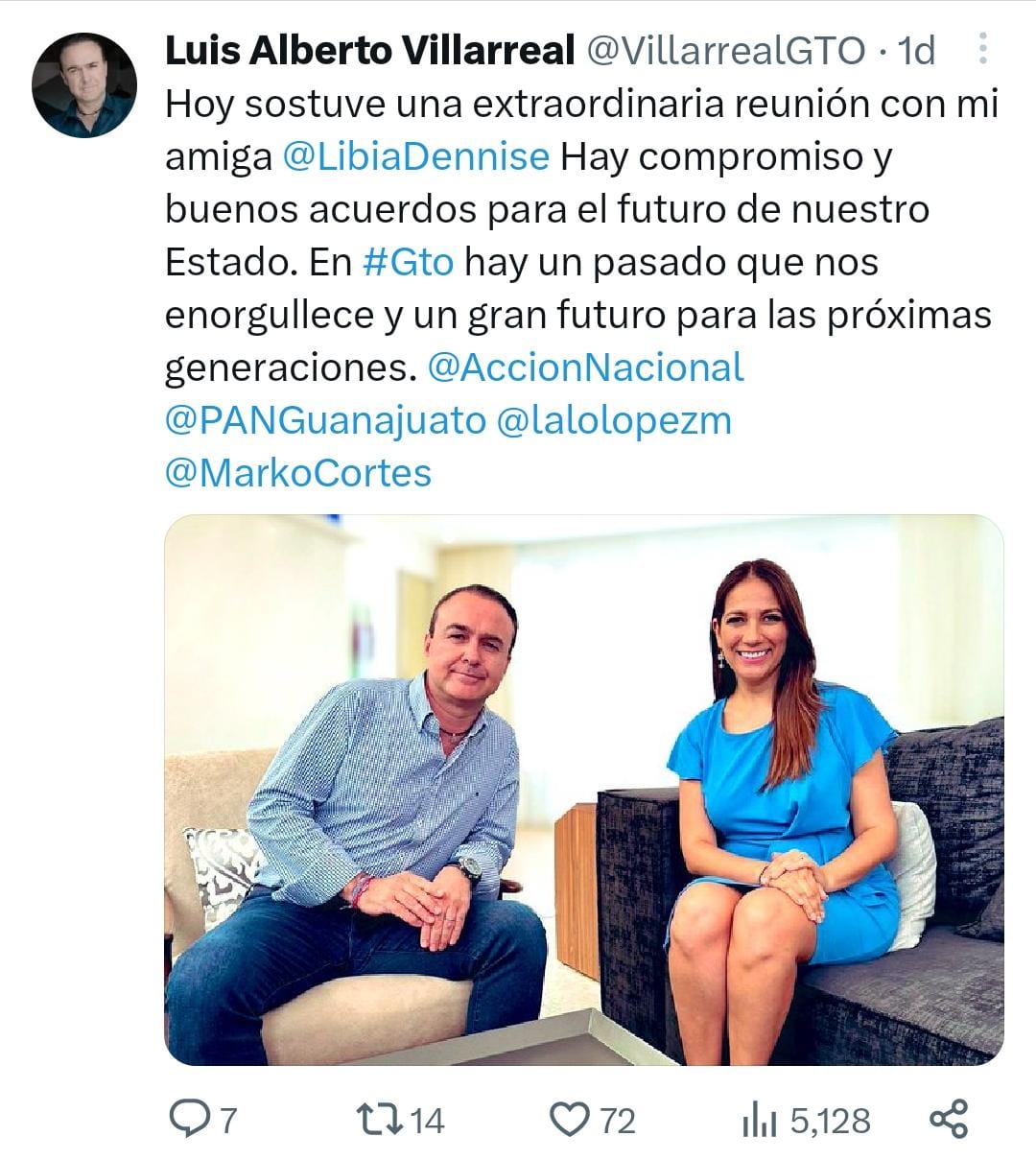This screenshot has width=1036, height=1160.
Task: Expand the attached photo of two people
Action: [584, 790]
